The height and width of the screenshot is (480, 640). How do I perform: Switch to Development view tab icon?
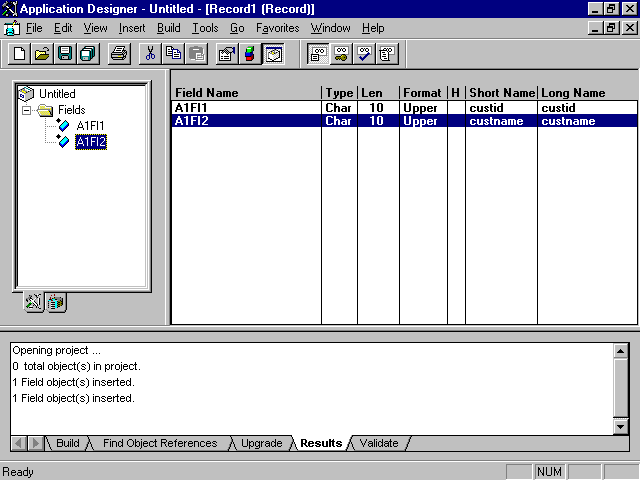pyautogui.click(x=34, y=302)
